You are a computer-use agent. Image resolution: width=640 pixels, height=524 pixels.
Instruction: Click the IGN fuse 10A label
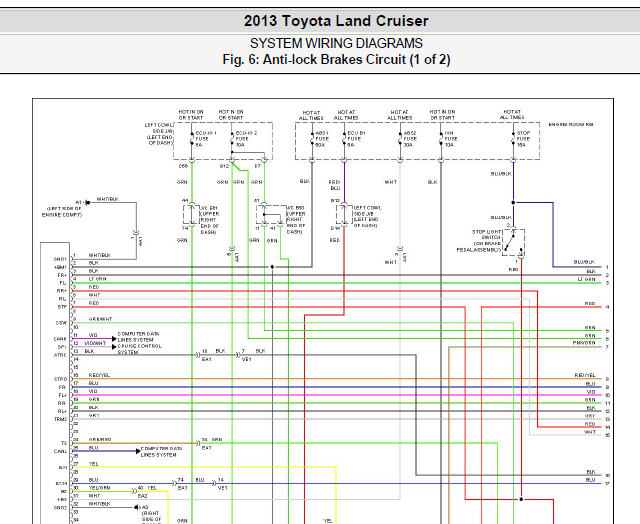450,139
